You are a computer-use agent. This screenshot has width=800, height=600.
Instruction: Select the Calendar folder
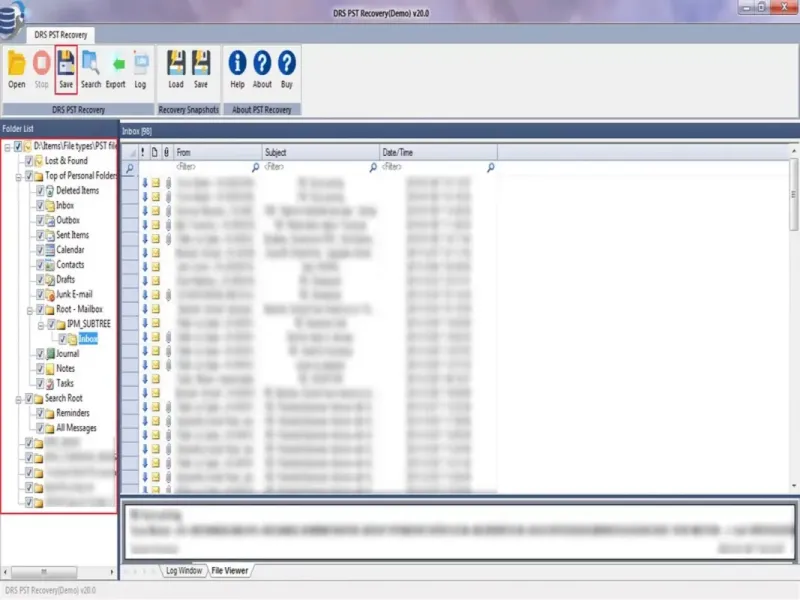70,250
